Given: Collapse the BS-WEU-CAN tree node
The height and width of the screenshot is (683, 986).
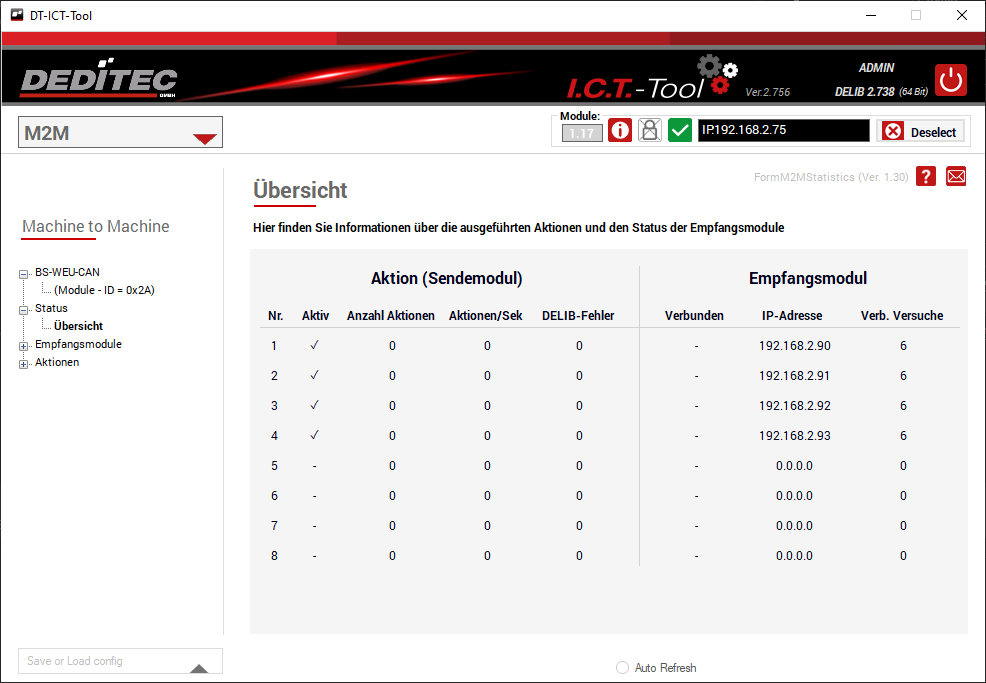Looking at the screenshot, I should point(24,273).
